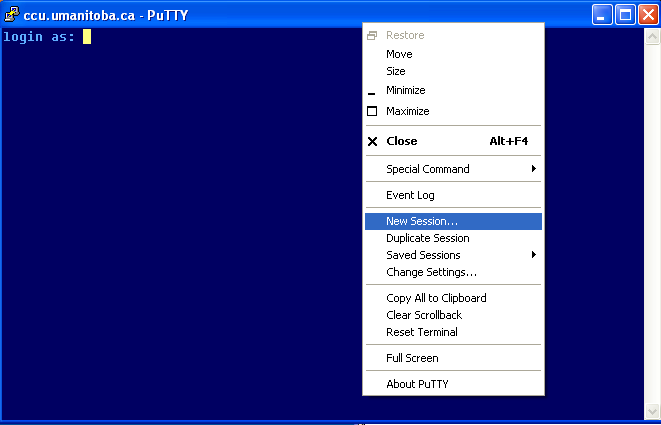Close PuTTY using title bar X button
This screenshot has width=661, height=425.
(646, 15)
